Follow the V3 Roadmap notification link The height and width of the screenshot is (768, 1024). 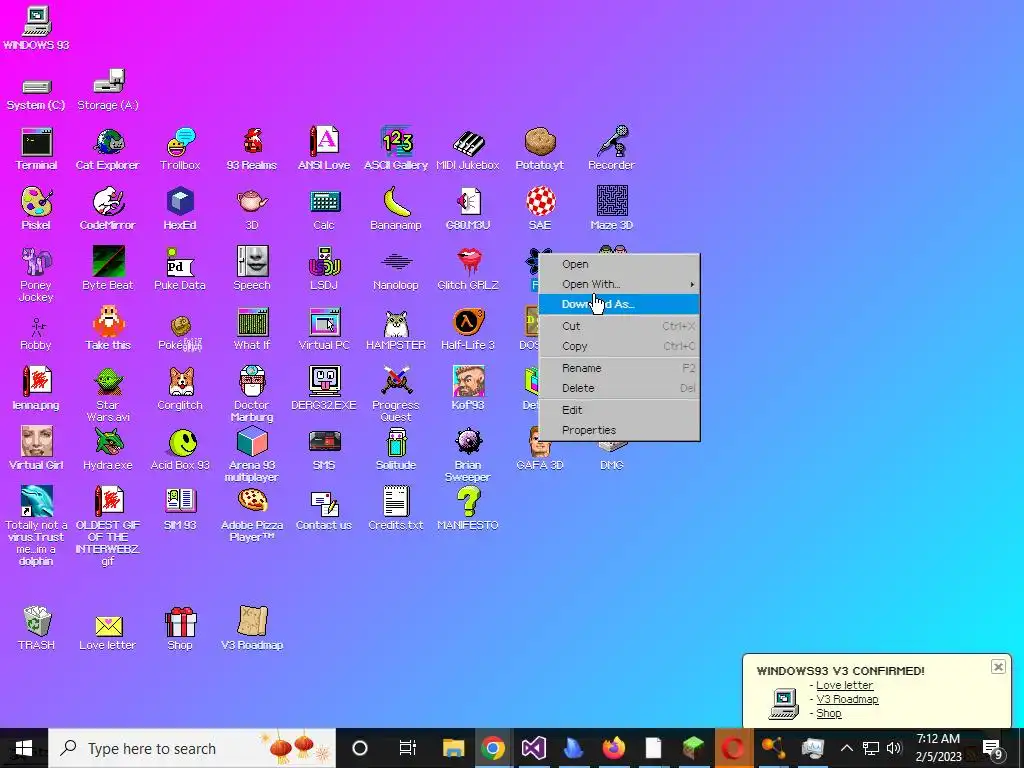point(847,699)
